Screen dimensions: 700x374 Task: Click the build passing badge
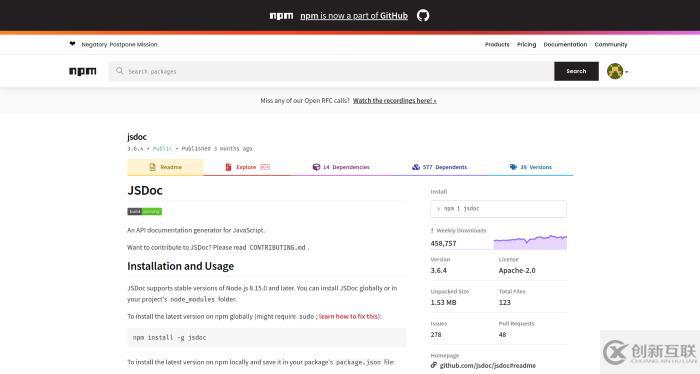pos(145,212)
